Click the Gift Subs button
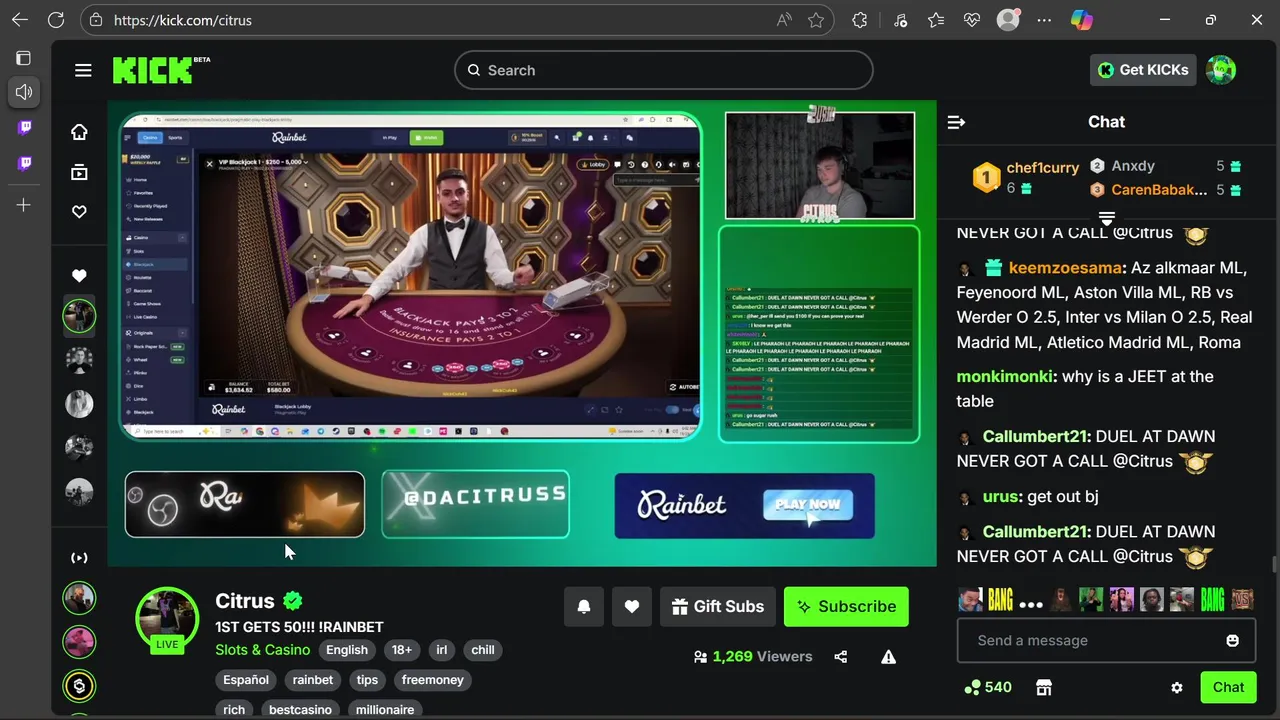Viewport: 1280px width, 720px height. [x=718, y=606]
